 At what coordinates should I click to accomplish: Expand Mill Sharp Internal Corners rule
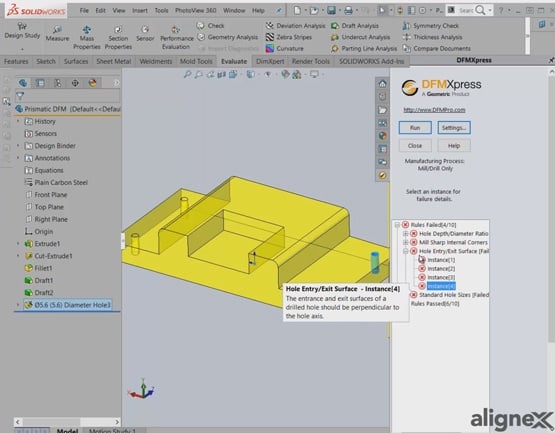pyautogui.click(x=406, y=242)
